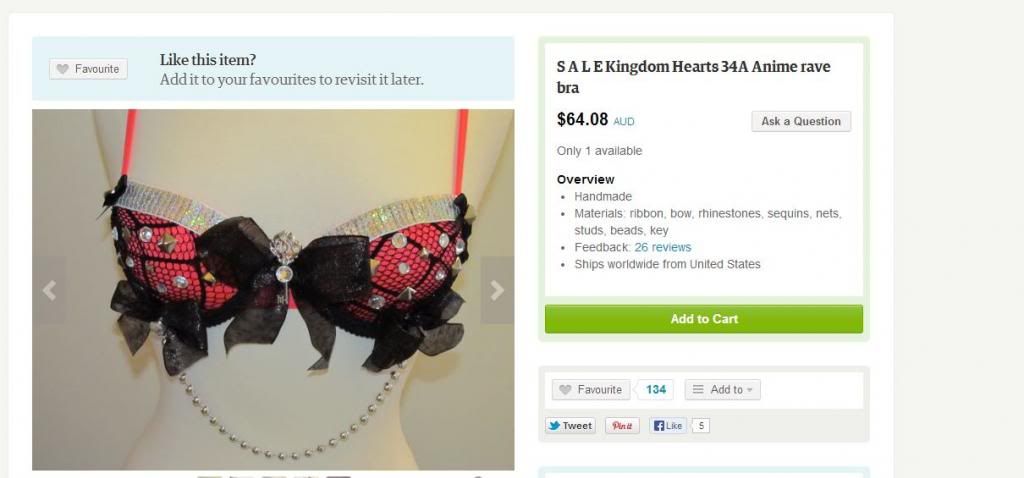Image resolution: width=1024 pixels, height=478 pixels.
Task: Click the 134 favourites count
Action: click(x=656, y=390)
